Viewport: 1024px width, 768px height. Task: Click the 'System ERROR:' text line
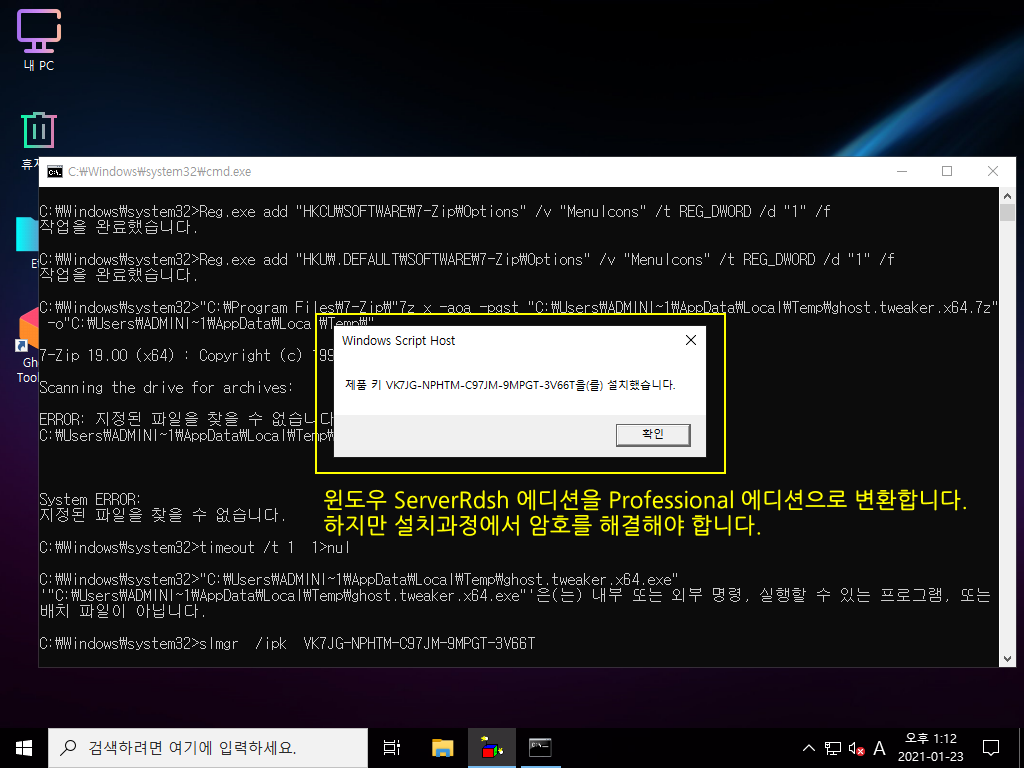click(x=90, y=500)
